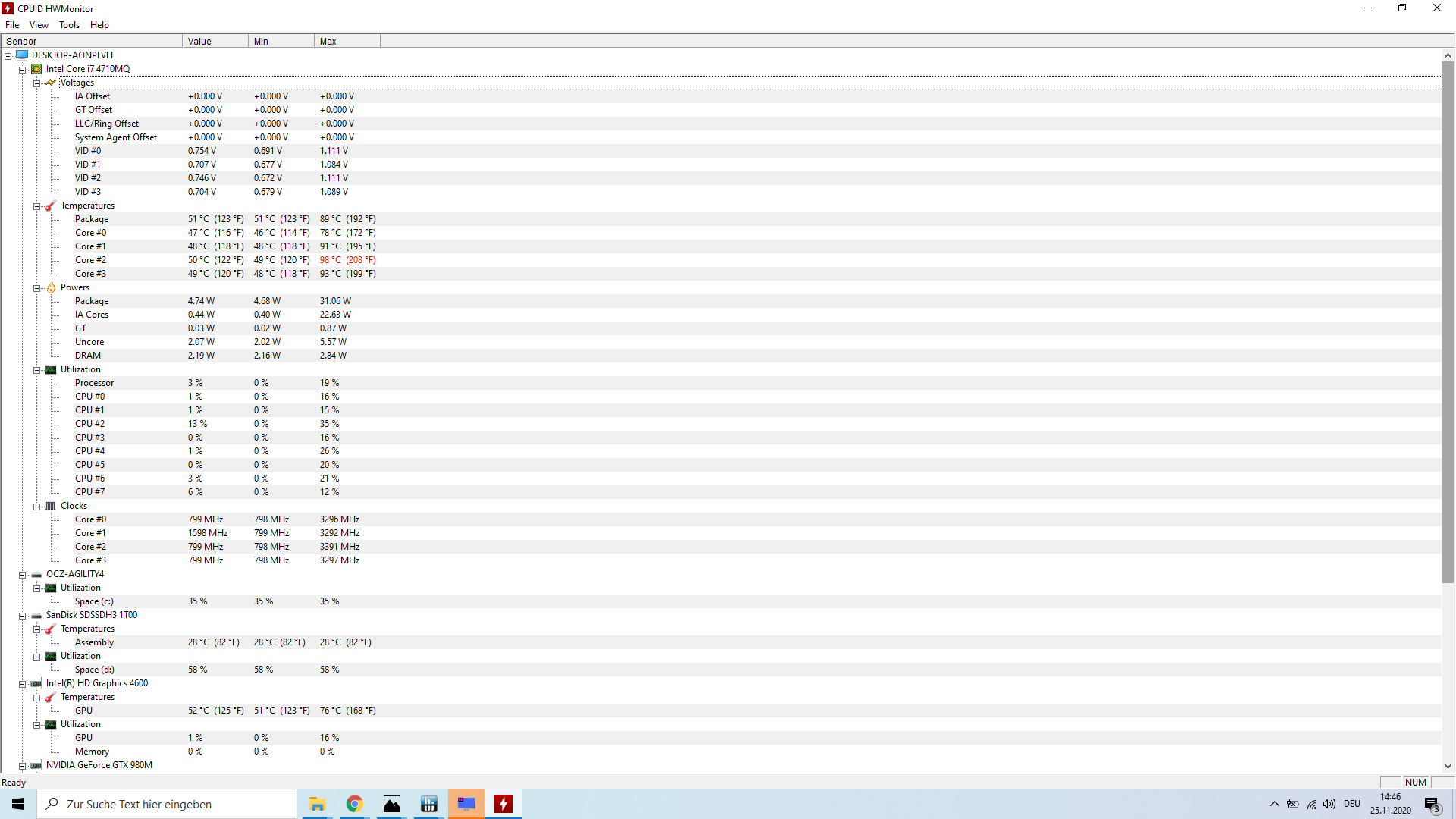This screenshot has width=1456, height=819.
Task: Click the OCZ-AGILITY4 drive icon
Action: (x=36, y=574)
